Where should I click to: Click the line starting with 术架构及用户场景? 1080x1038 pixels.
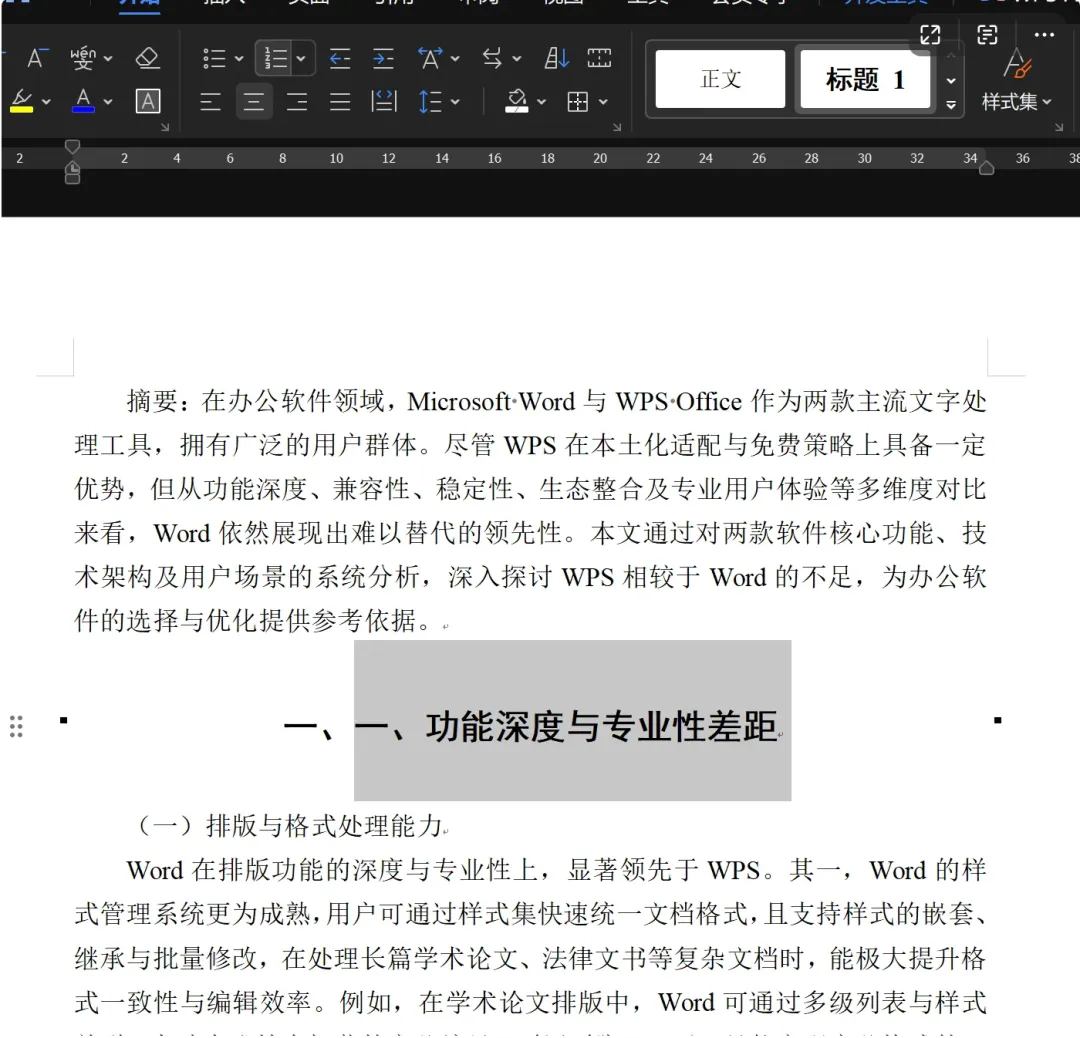click(530, 577)
